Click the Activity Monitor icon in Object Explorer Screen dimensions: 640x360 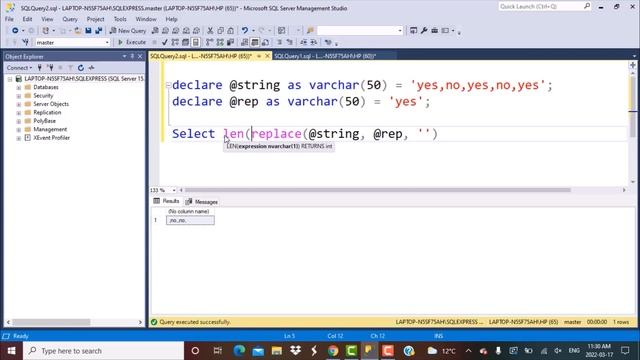[x=91, y=68]
